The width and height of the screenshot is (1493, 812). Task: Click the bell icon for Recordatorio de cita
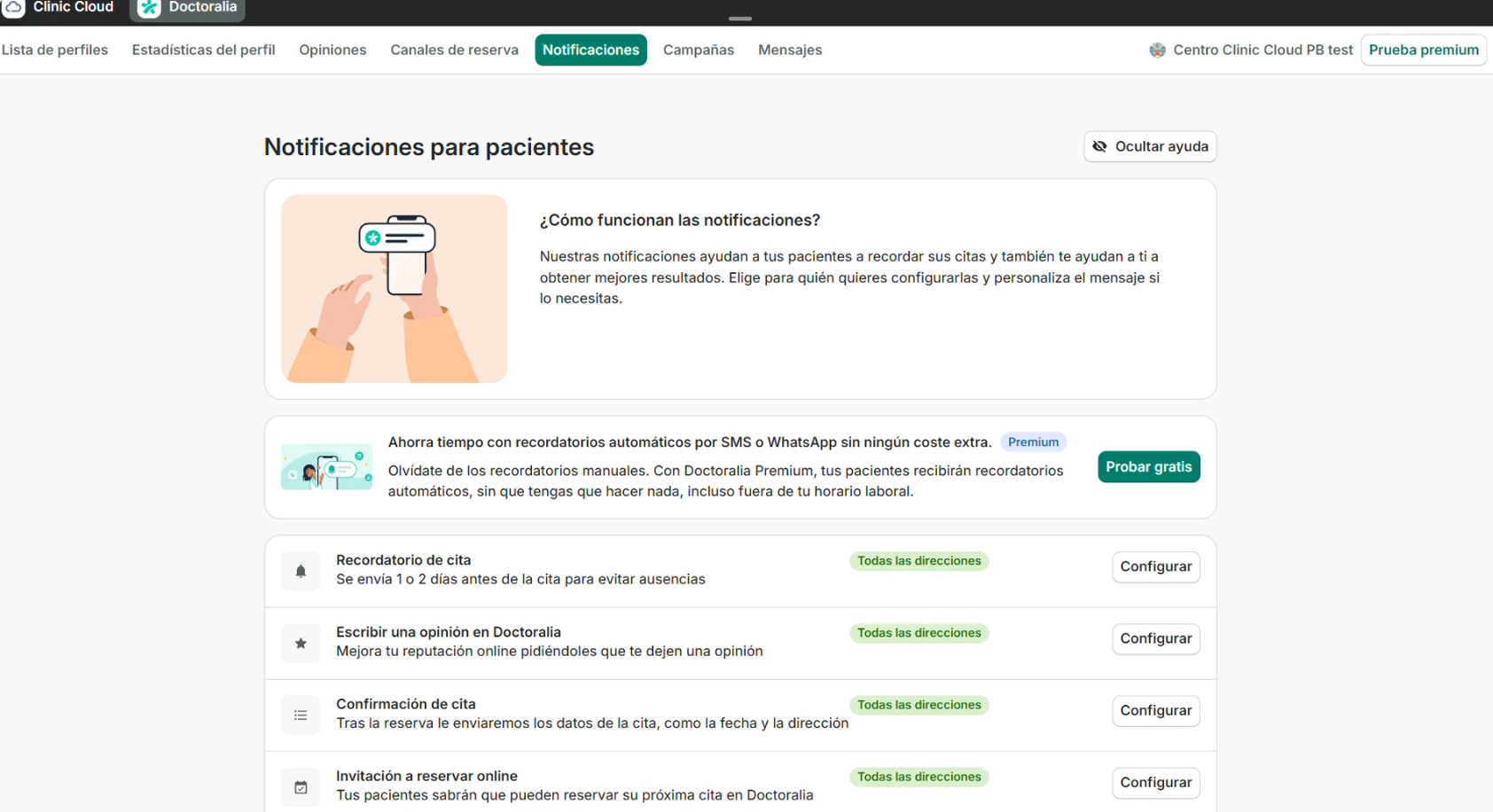301,571
